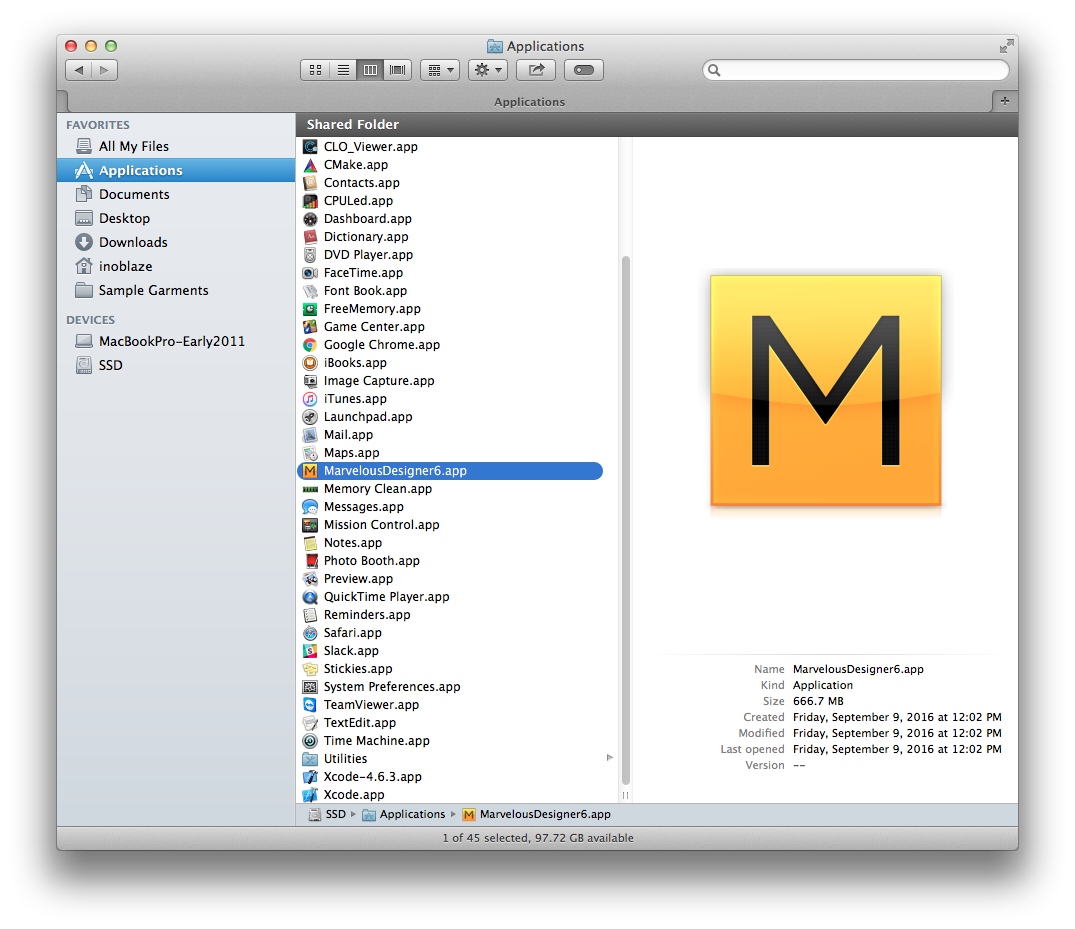Click the vertical scrollbar in file column
Viewport: 1075px width, 929px height.
[626, 520]
